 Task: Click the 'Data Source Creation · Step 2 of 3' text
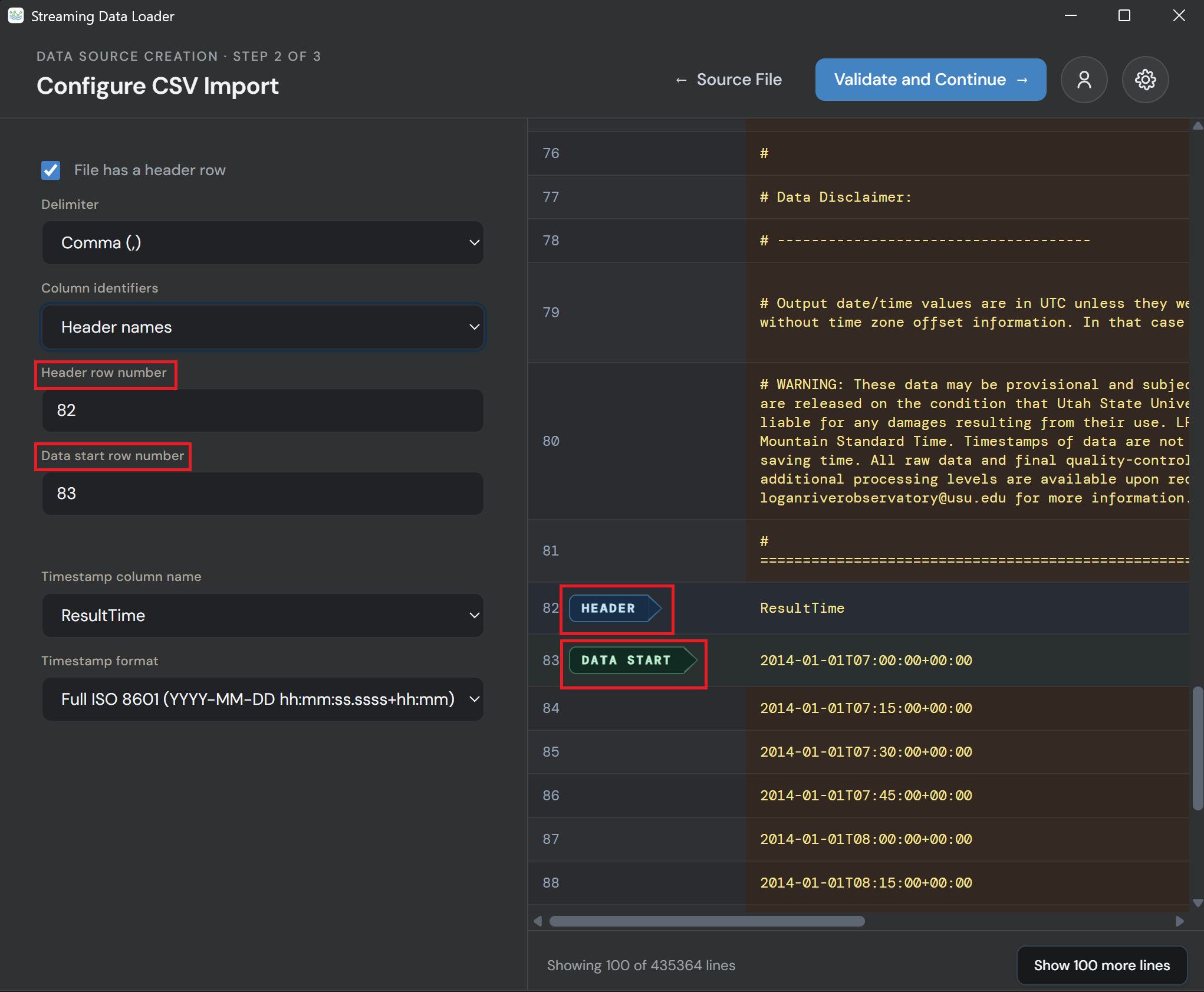[x=179, y=56]
